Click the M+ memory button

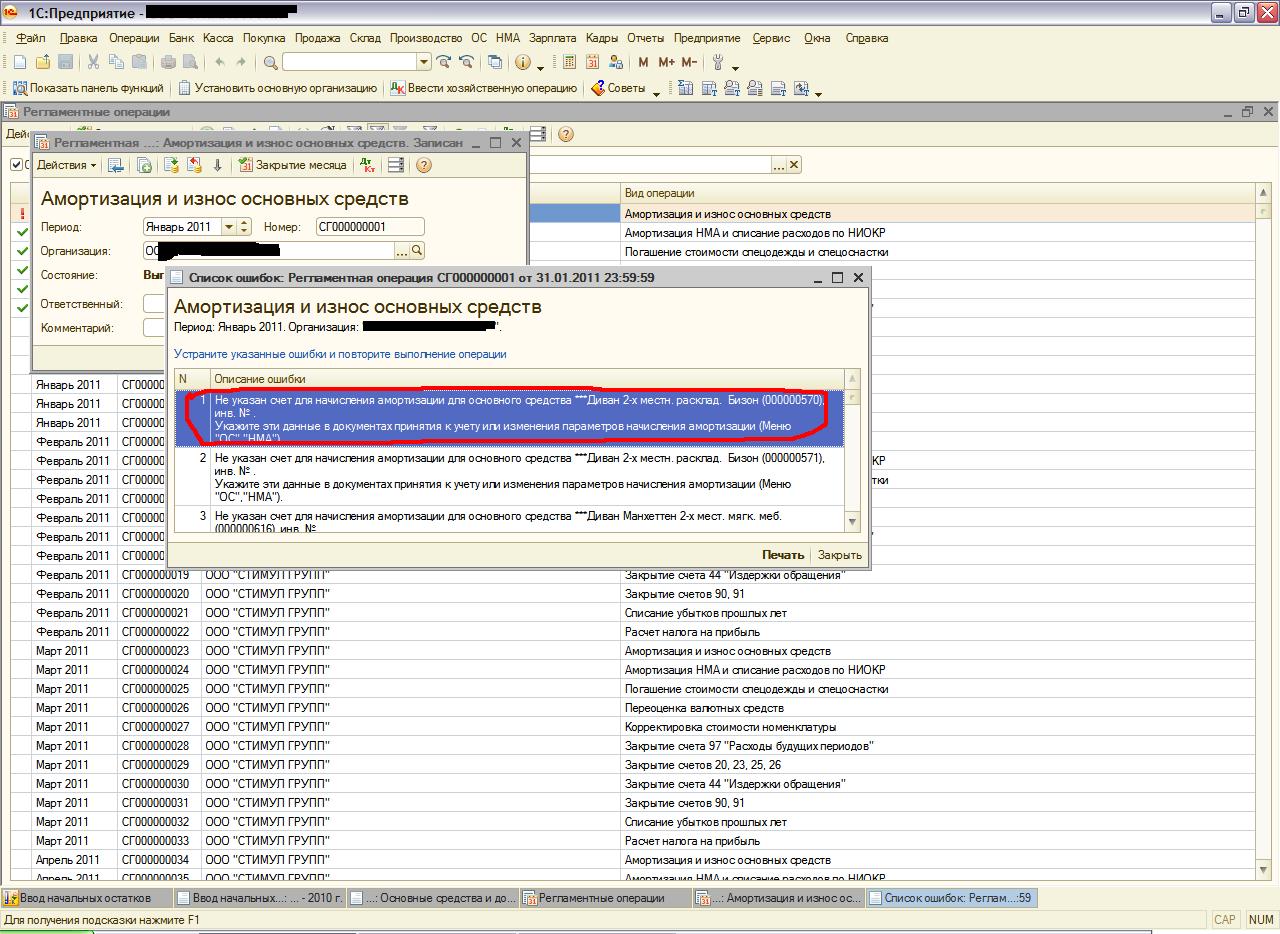click(x=666, y=62)
